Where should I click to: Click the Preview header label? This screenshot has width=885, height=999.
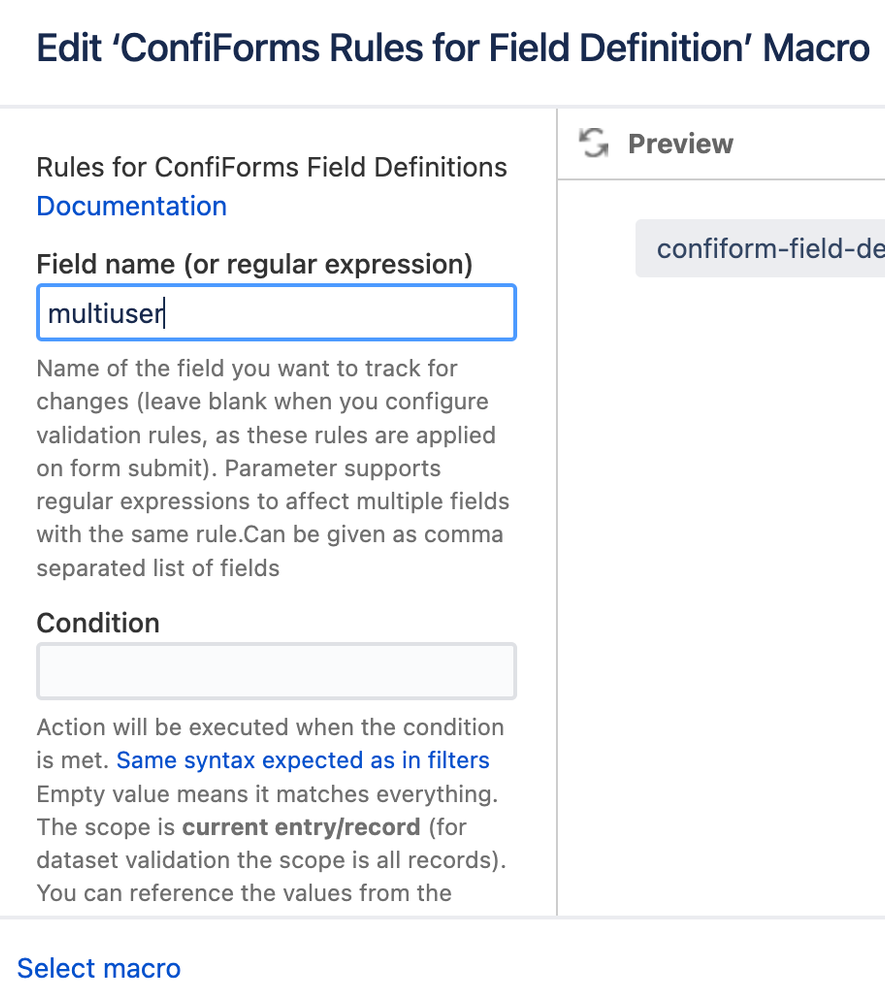[x=680, y=144]
